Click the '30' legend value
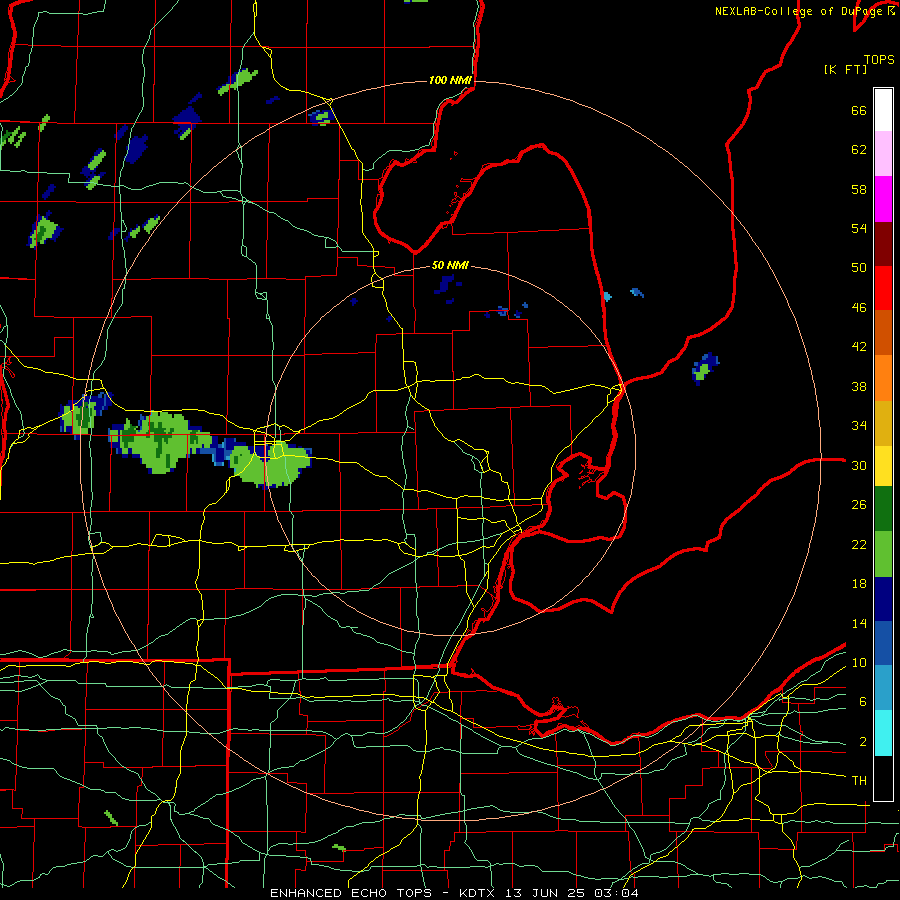This screenshot has height=900, width=900. (859, 465)
